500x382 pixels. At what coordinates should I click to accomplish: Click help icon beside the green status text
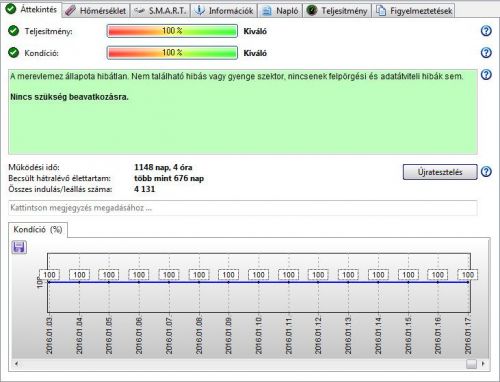point(486,75)
